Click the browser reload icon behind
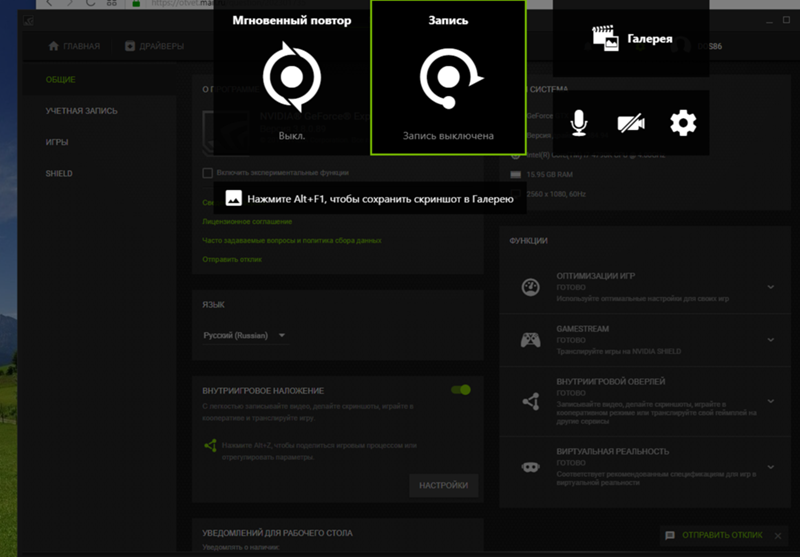 click(x=90, y=3)
